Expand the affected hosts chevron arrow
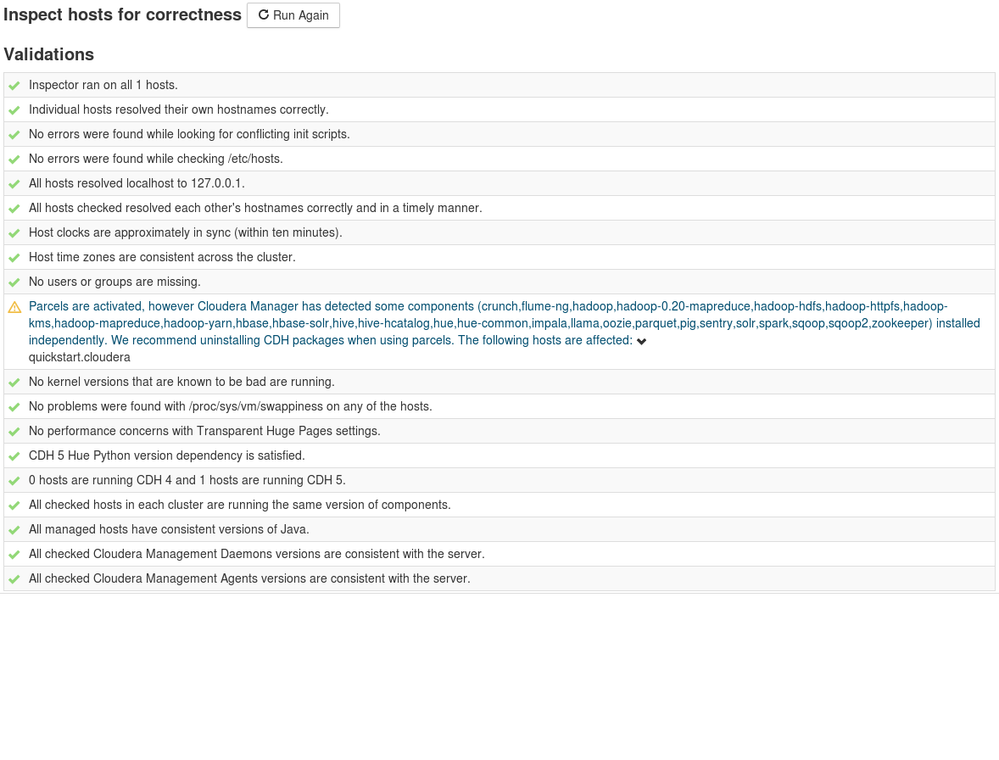999x760 pixels. [642, 341]
